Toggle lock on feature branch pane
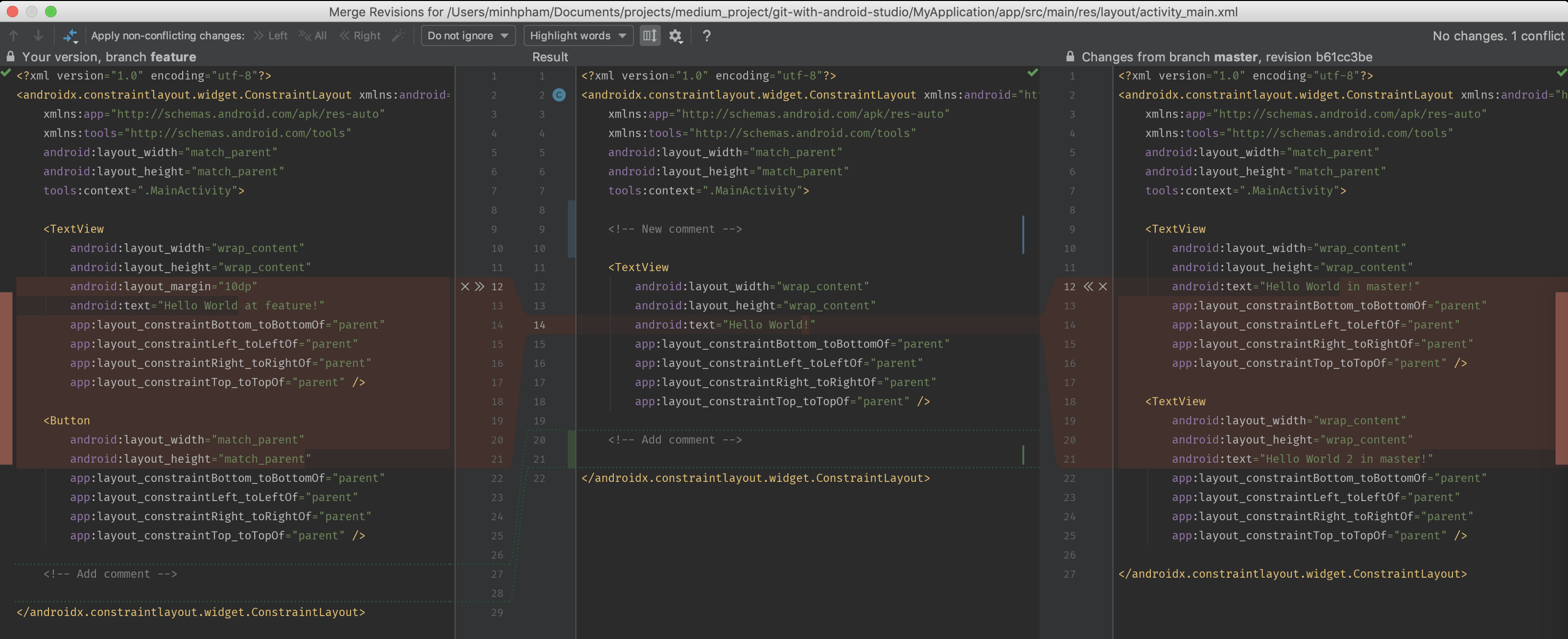This screenshot has height=639, width=1568. pos(10,56)
